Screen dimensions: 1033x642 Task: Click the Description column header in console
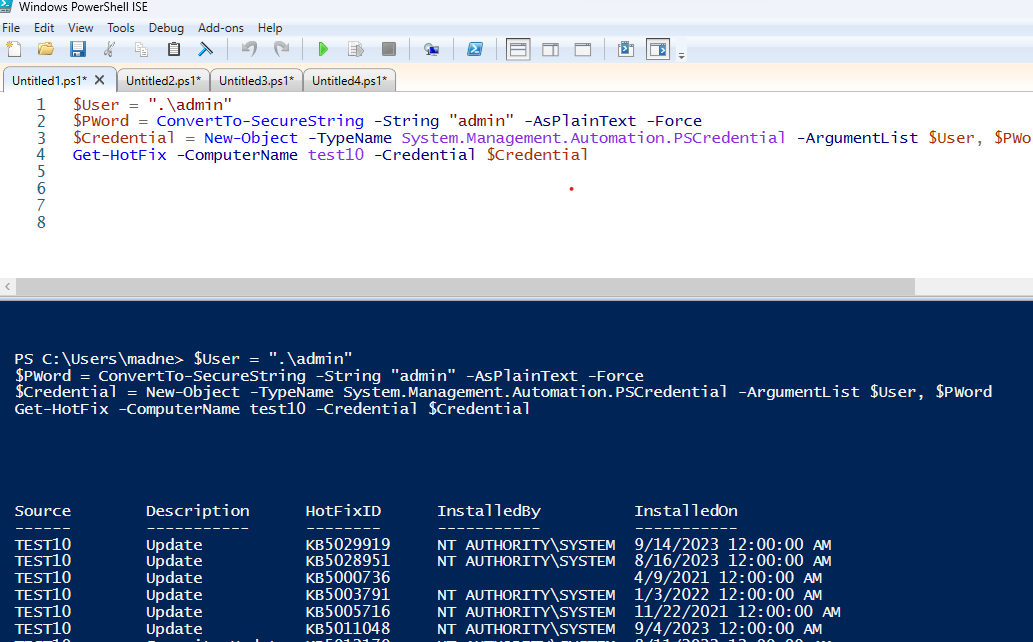click(198, 511)
